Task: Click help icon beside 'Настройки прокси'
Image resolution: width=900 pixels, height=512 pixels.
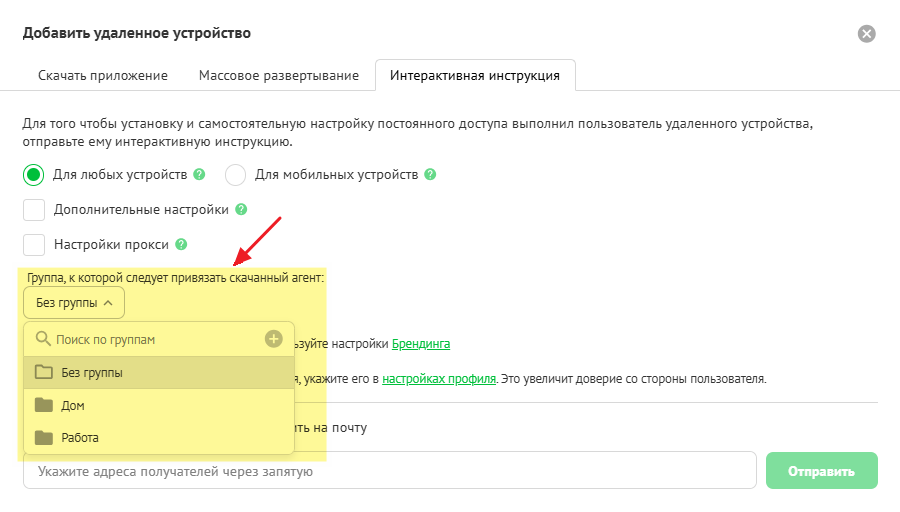Action: tap(181, 244)
